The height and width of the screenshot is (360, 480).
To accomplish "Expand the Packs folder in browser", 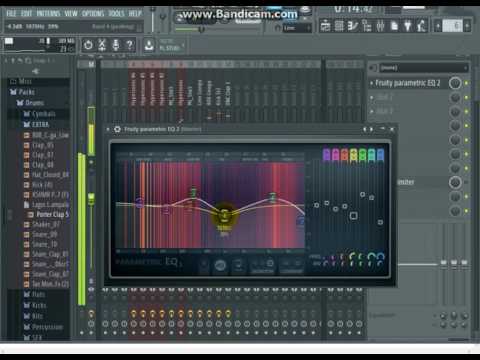I will click(23, 92).
